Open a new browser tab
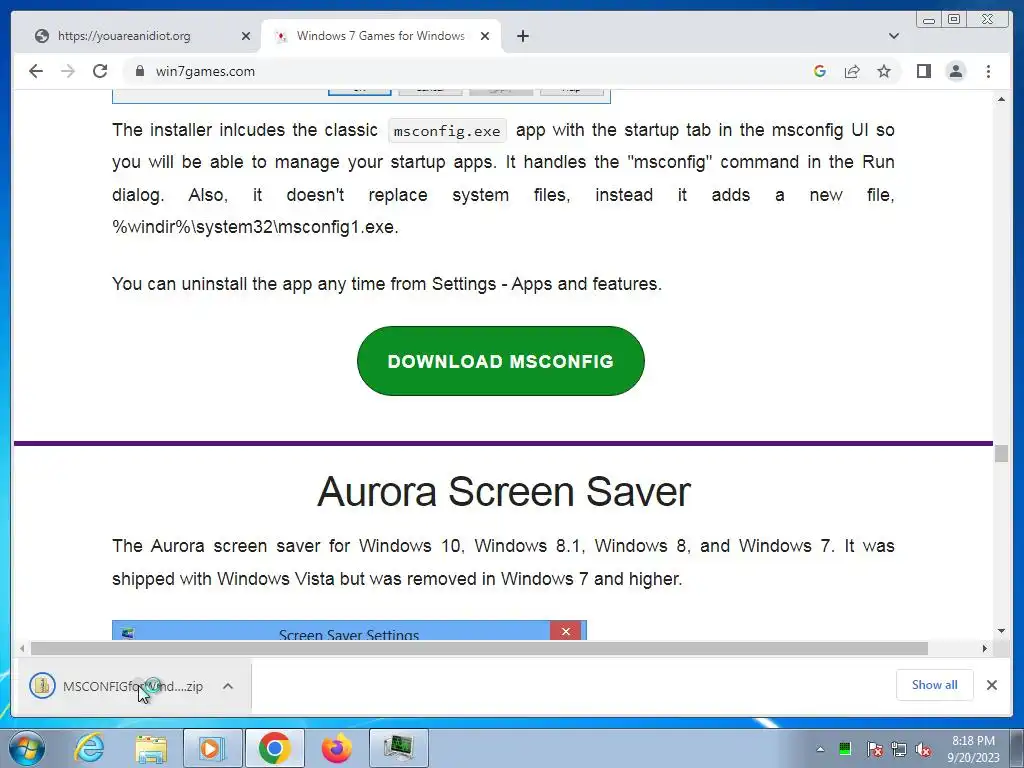1024x768 pixels. tap(522, 36)
